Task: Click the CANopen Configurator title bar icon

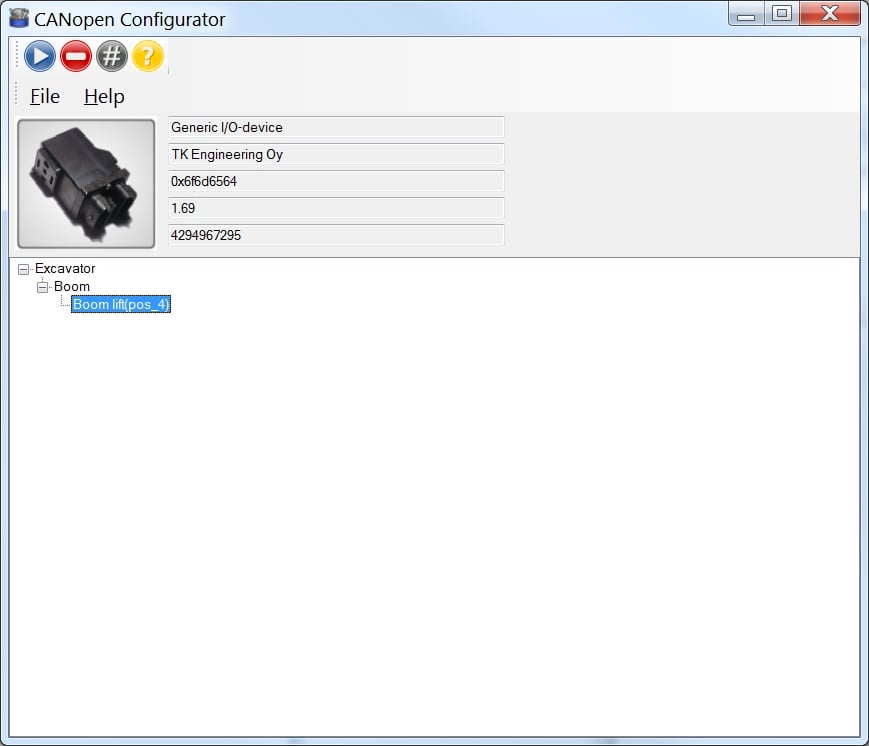Action: (x=16, y=17)
